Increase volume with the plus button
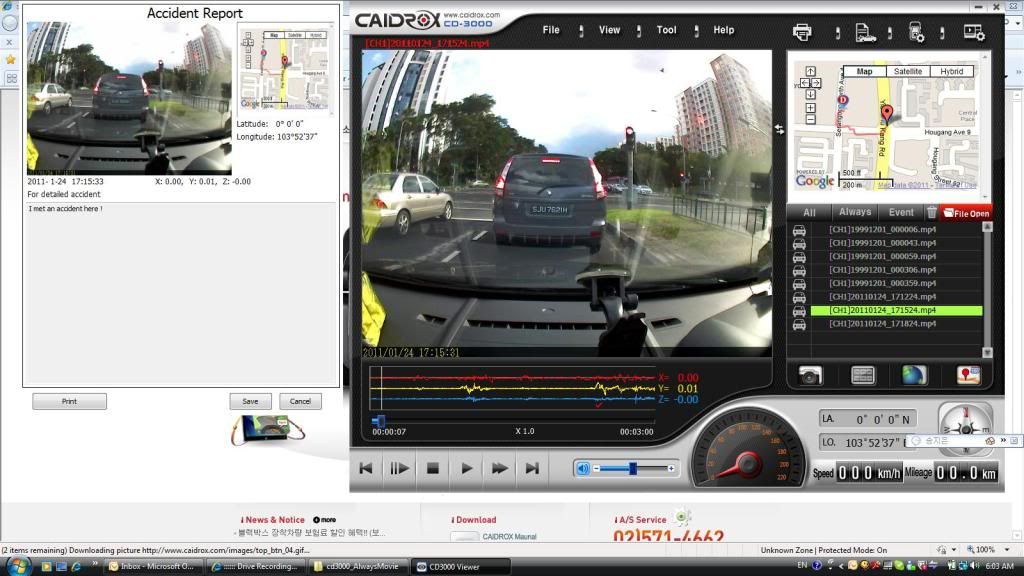1024x576 pixels. coord(671,468)
